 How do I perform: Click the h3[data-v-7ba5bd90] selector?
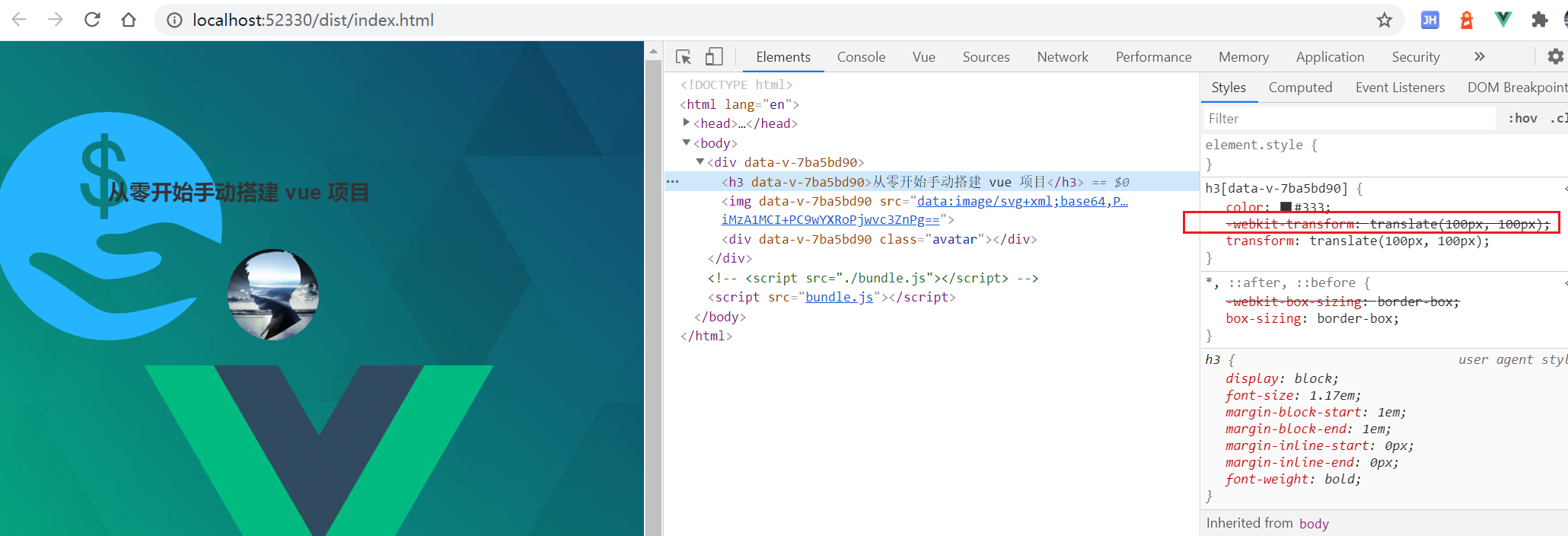pyautogui.click(x=1276, y=188)
